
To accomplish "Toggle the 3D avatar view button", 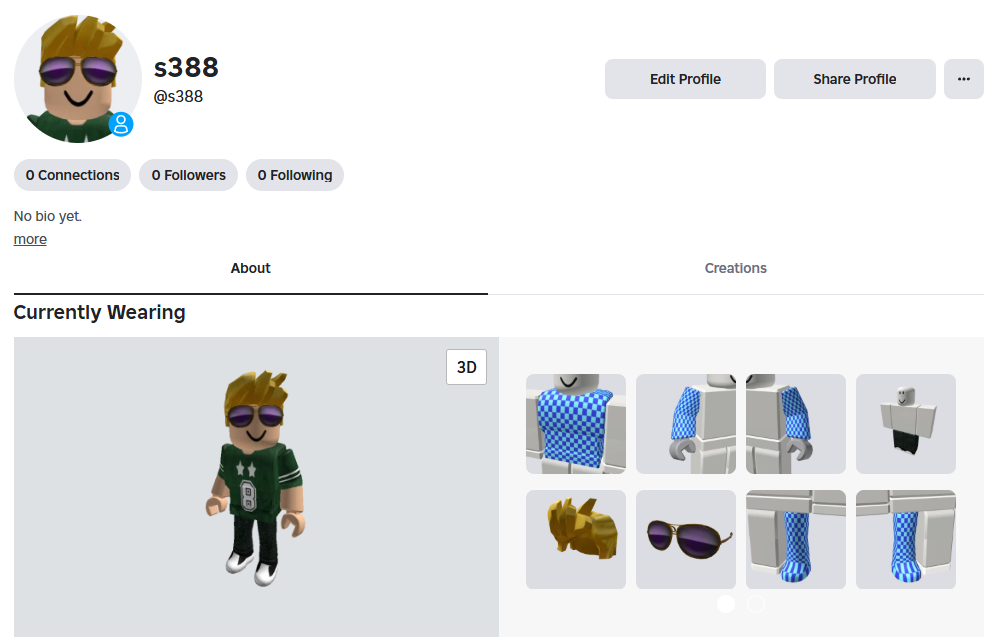I will (x=466, y=367).
